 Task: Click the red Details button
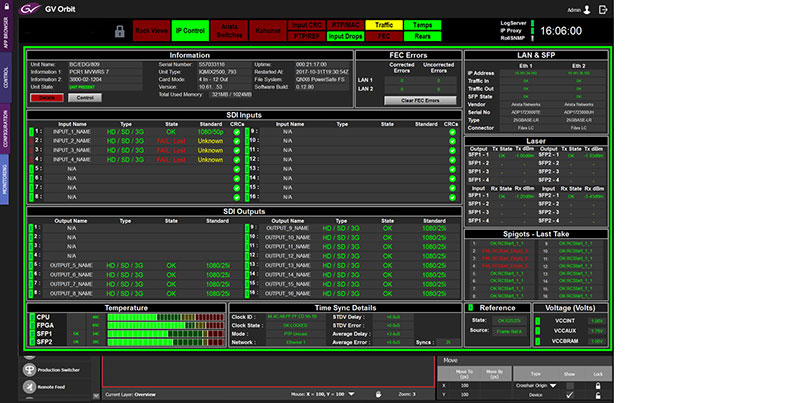pyautogui.click(x=44, y=98)
